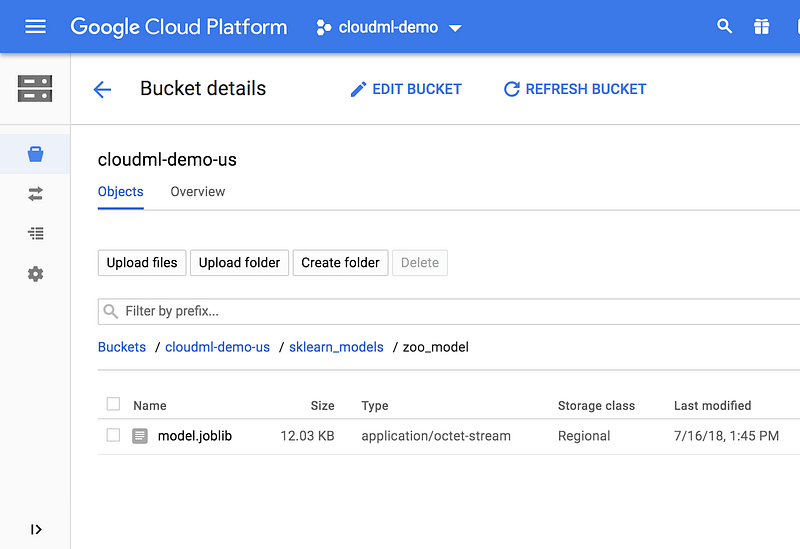Screen dimensions: 800x549
Task: Open the gift free trial icon
Action: pos(762,27)
